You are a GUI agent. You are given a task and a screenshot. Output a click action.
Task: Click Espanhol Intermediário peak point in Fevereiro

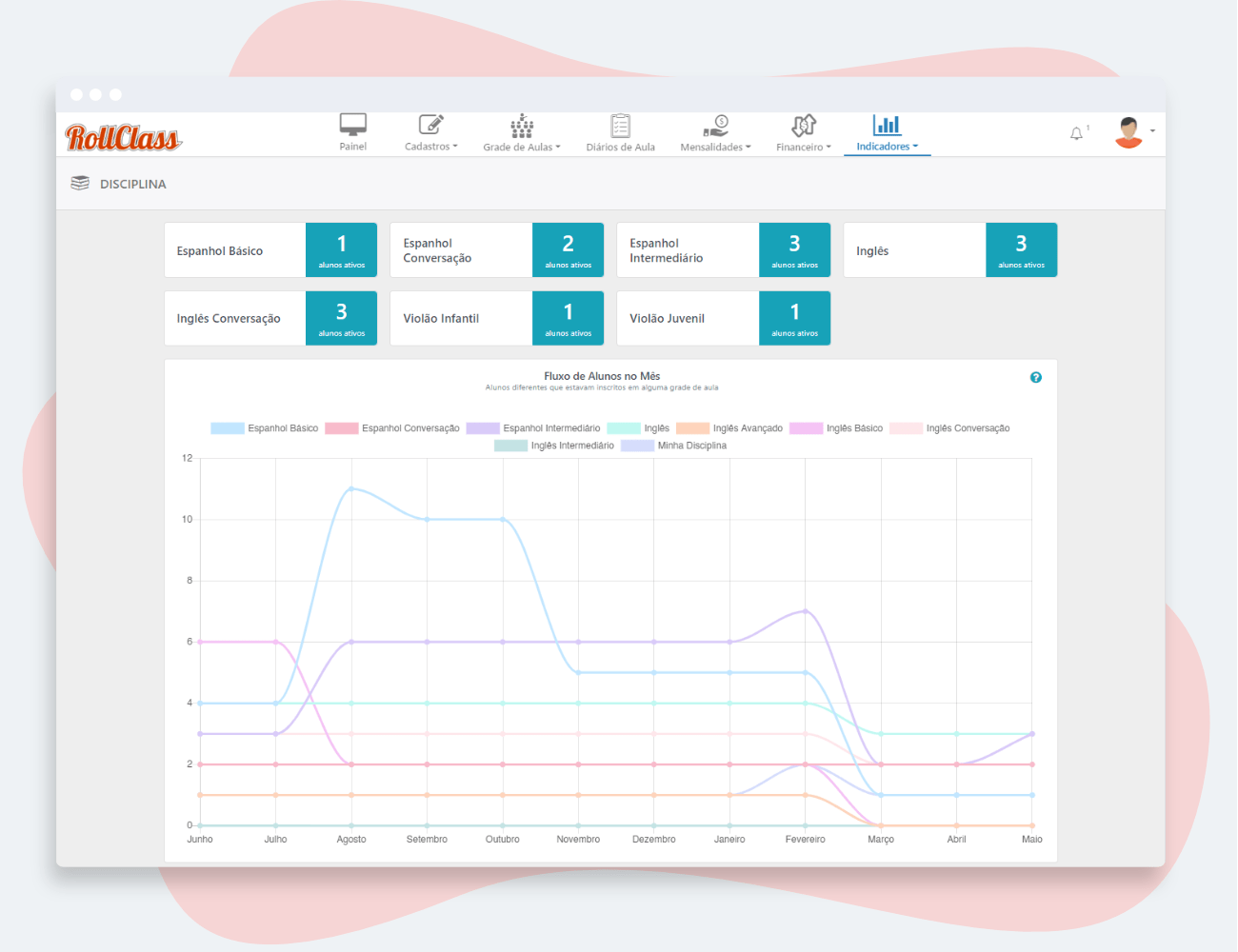(806, 611)
